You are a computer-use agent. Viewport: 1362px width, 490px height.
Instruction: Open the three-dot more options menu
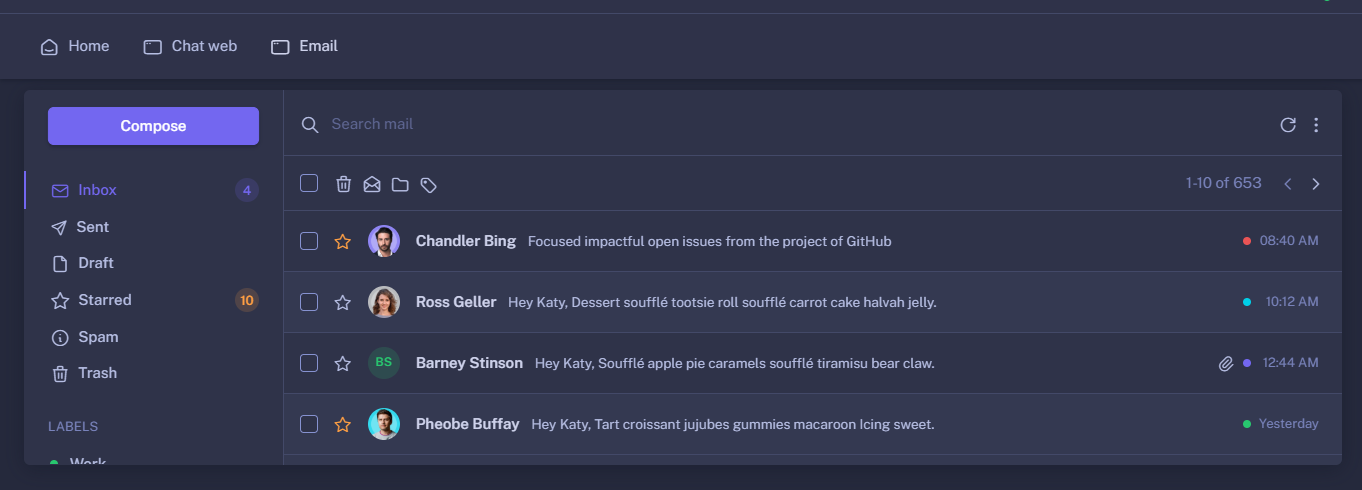click(1316, 125)
